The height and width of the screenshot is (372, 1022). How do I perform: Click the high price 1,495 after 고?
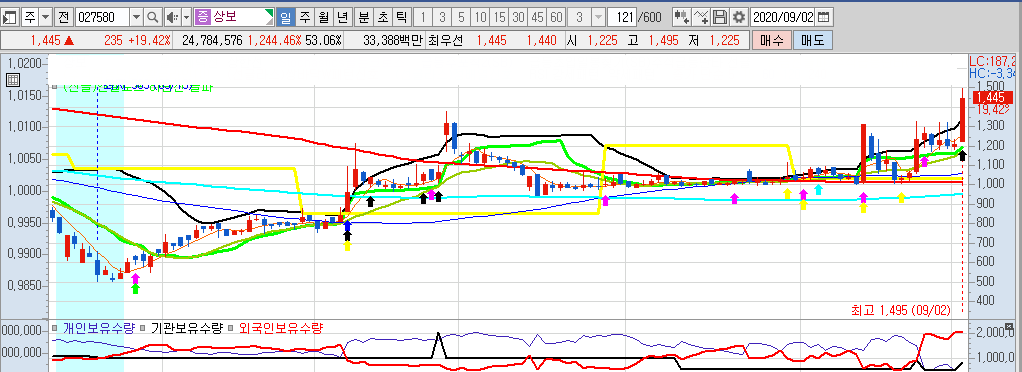point(665,40)
